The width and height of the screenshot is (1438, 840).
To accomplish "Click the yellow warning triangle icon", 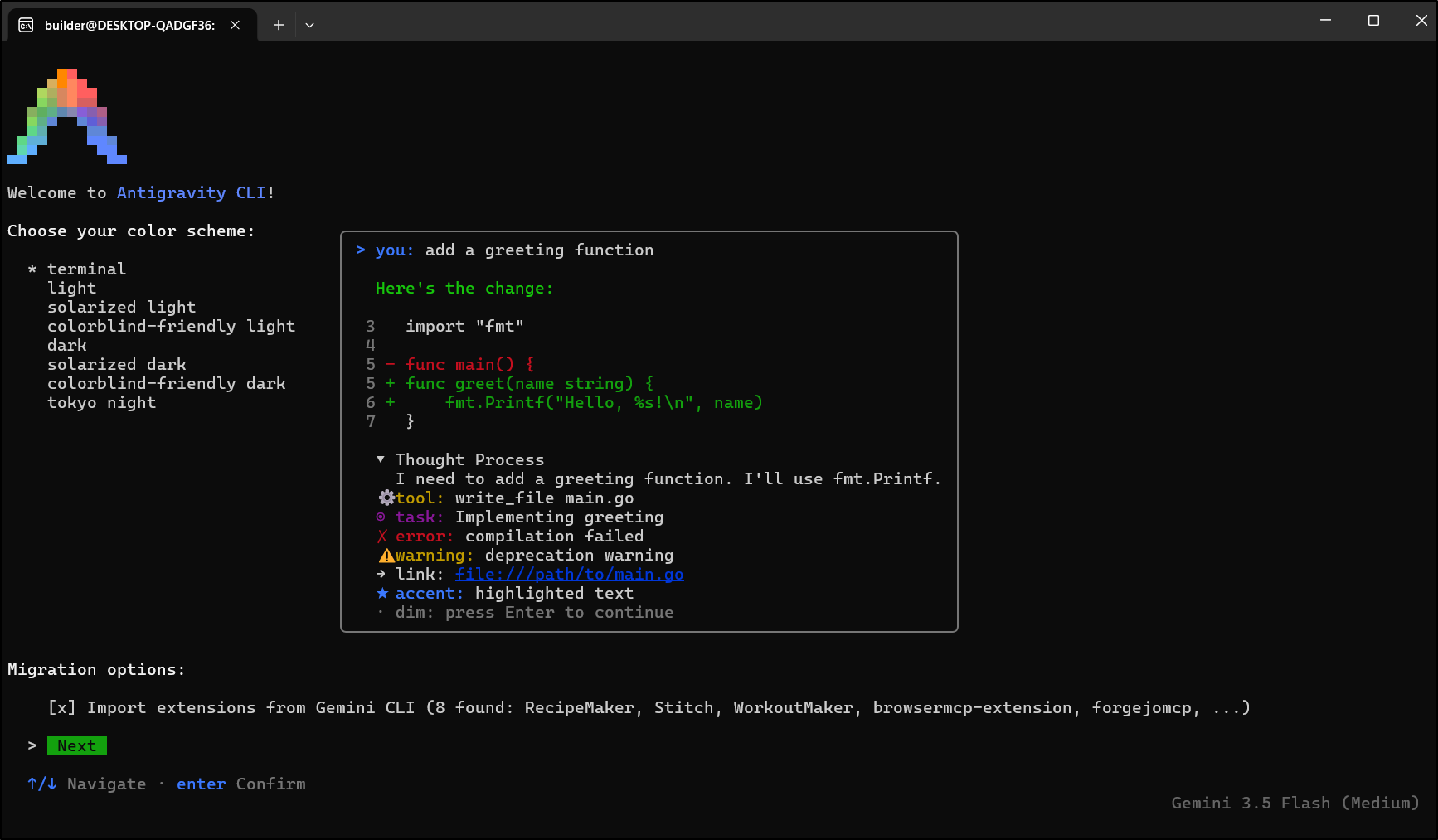I will click(x=386, y=555).
